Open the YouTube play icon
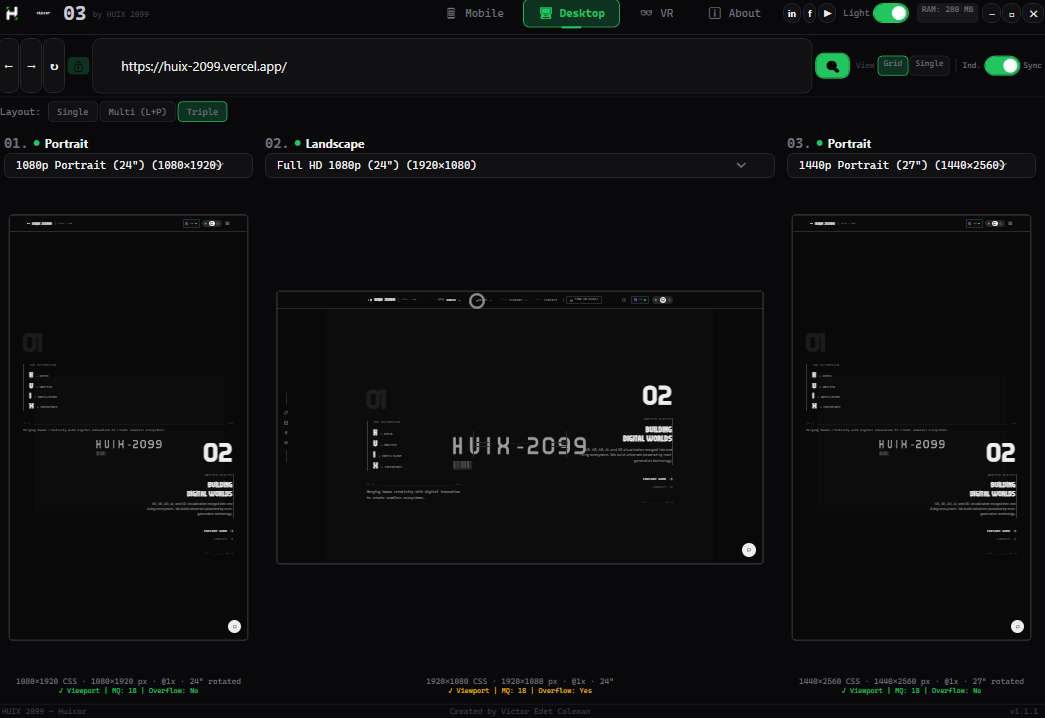The height and width of the screenshot is (718, 1045). coord(827,13)
